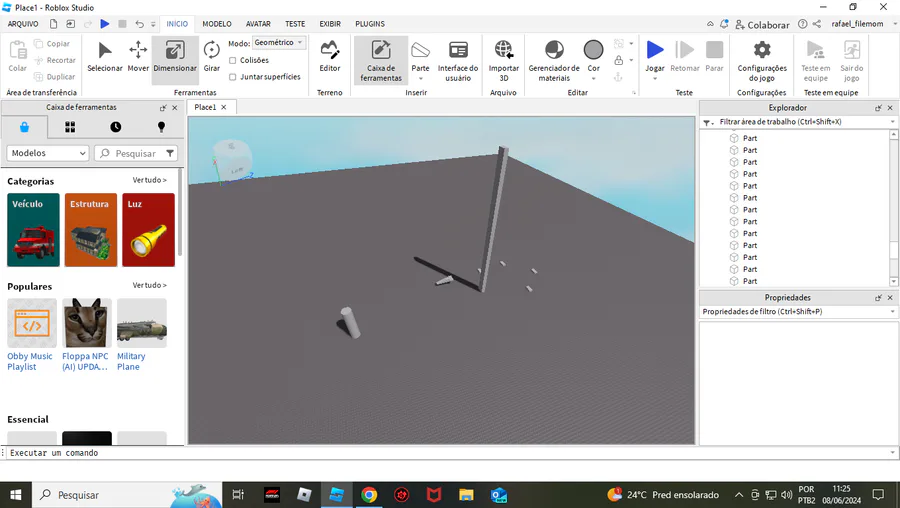This screenshot has height=508, width=900.
Task: Expand the Cor color dropdown arrow
Action: [593, 79]
